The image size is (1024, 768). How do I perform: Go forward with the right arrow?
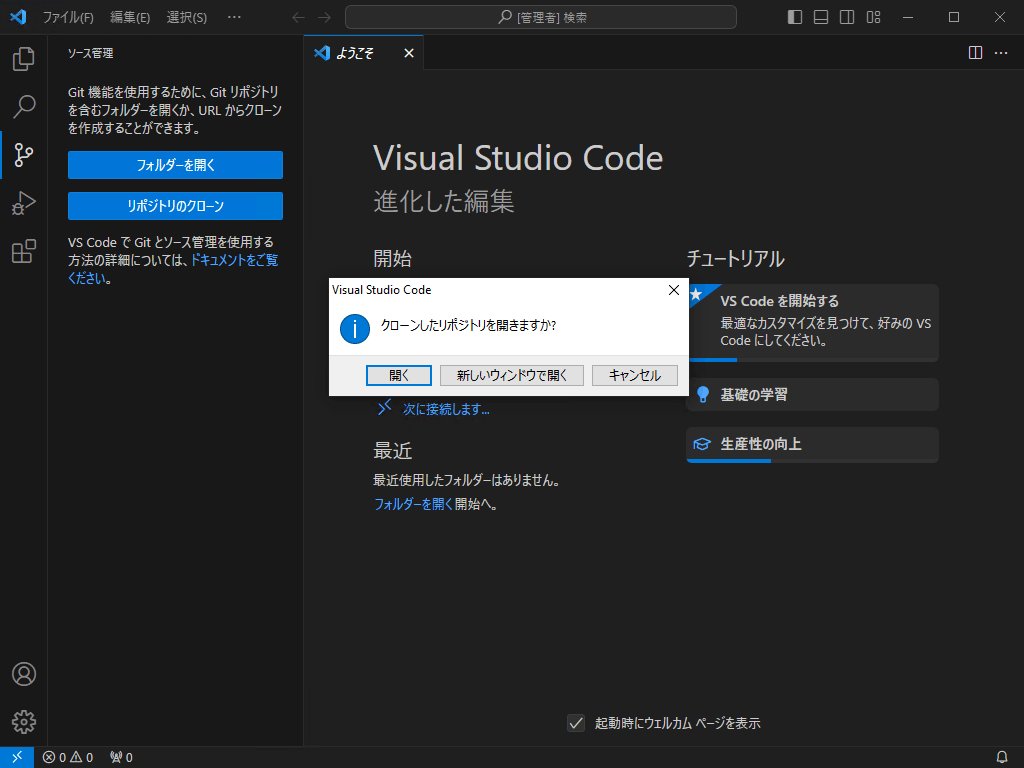[325, 18]
